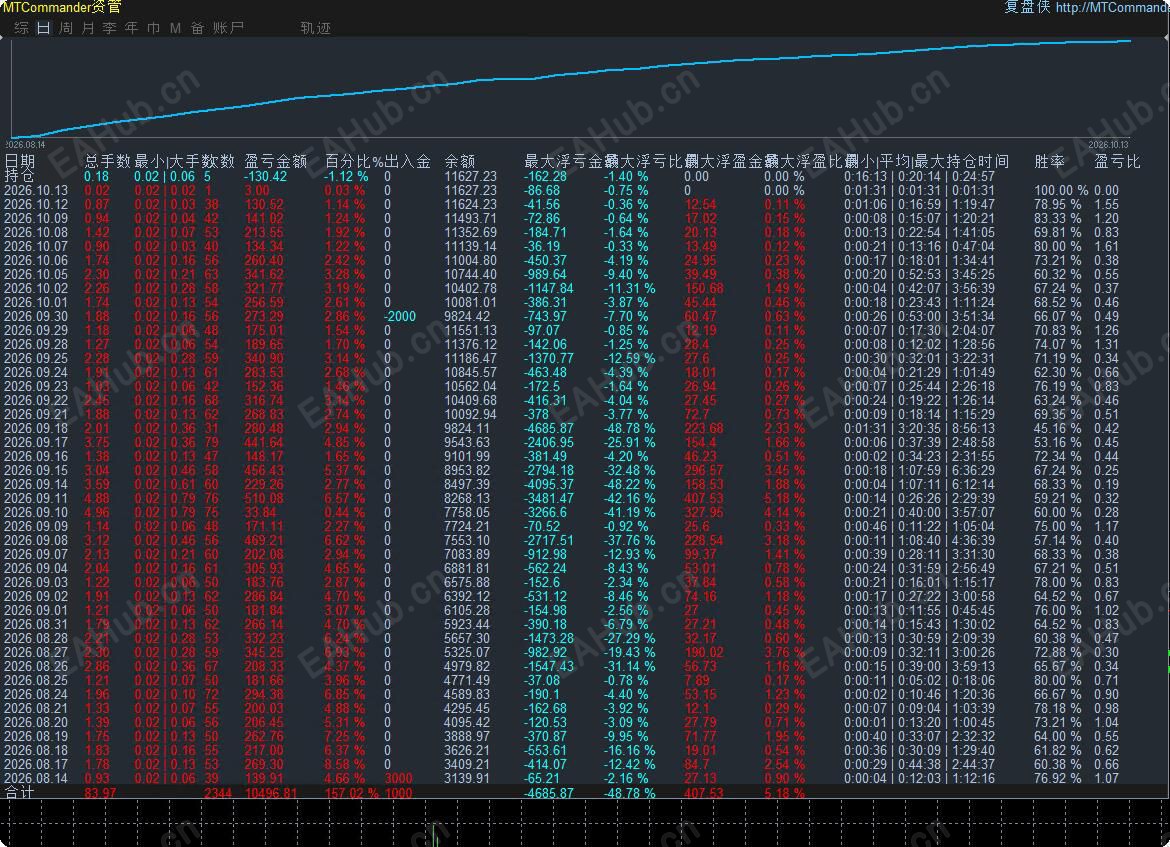Open the http://MTCommand link at top right
Image resolution: width=1170 pixels, height=847 pixels.
(1112, 7)
